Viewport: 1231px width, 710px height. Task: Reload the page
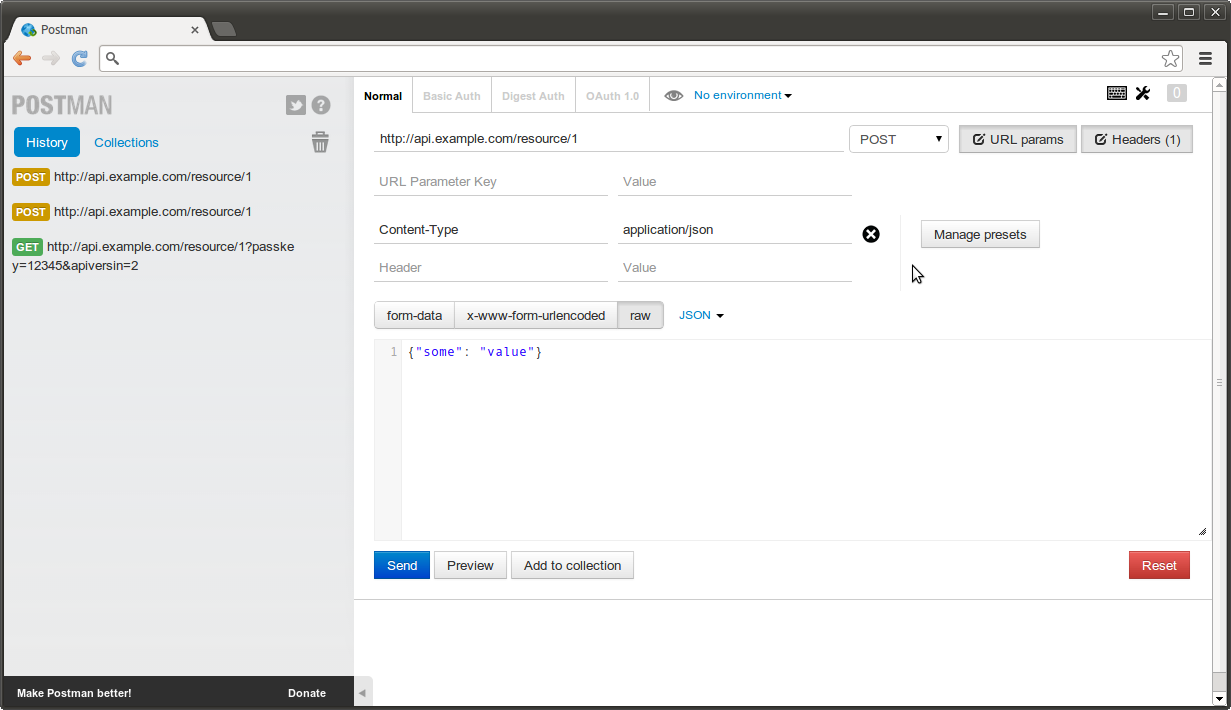[80, 58]
